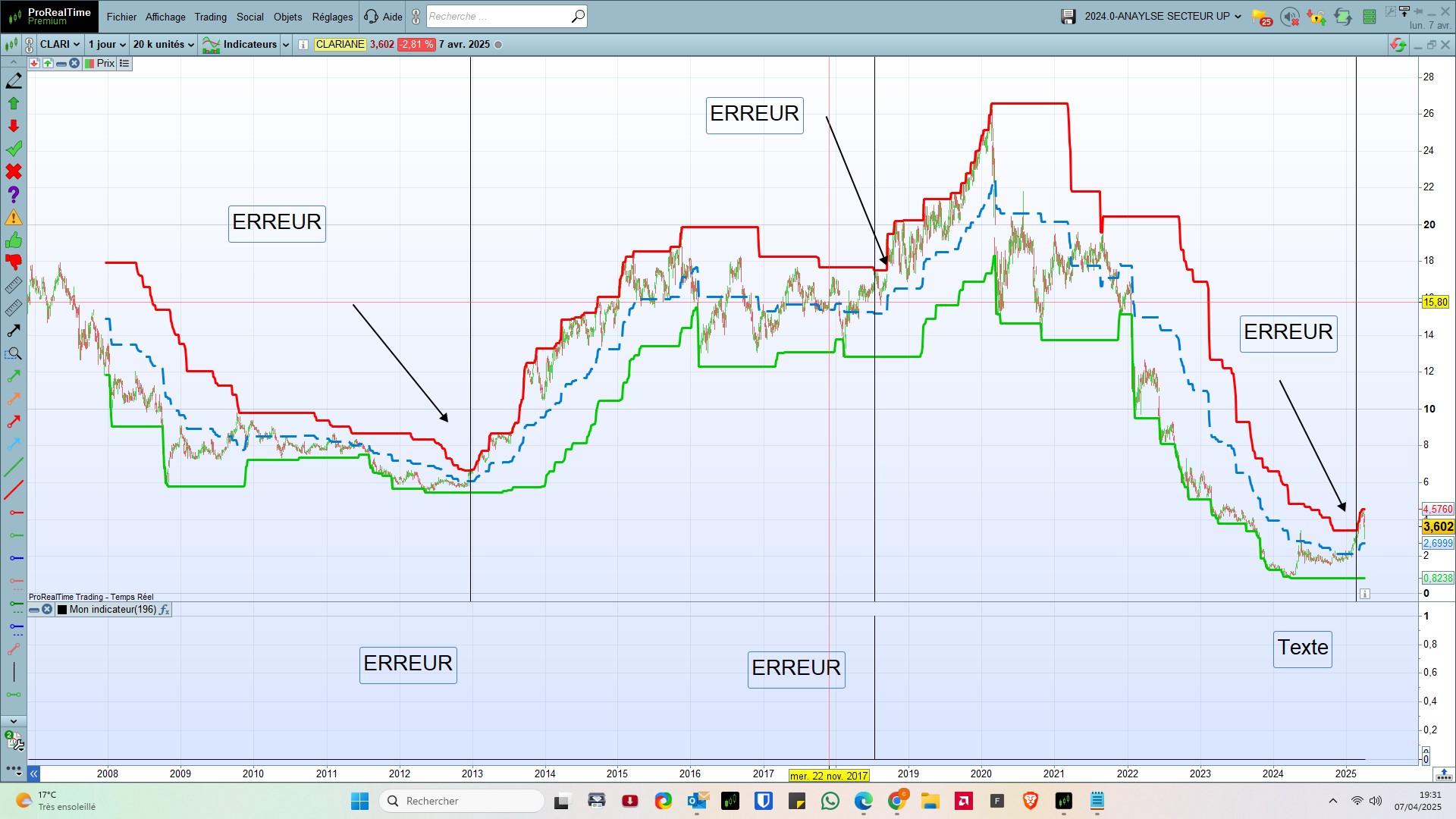Click the Prix red-green color swatch
The width and height of the screenshot is (1456, 819).
89,64
